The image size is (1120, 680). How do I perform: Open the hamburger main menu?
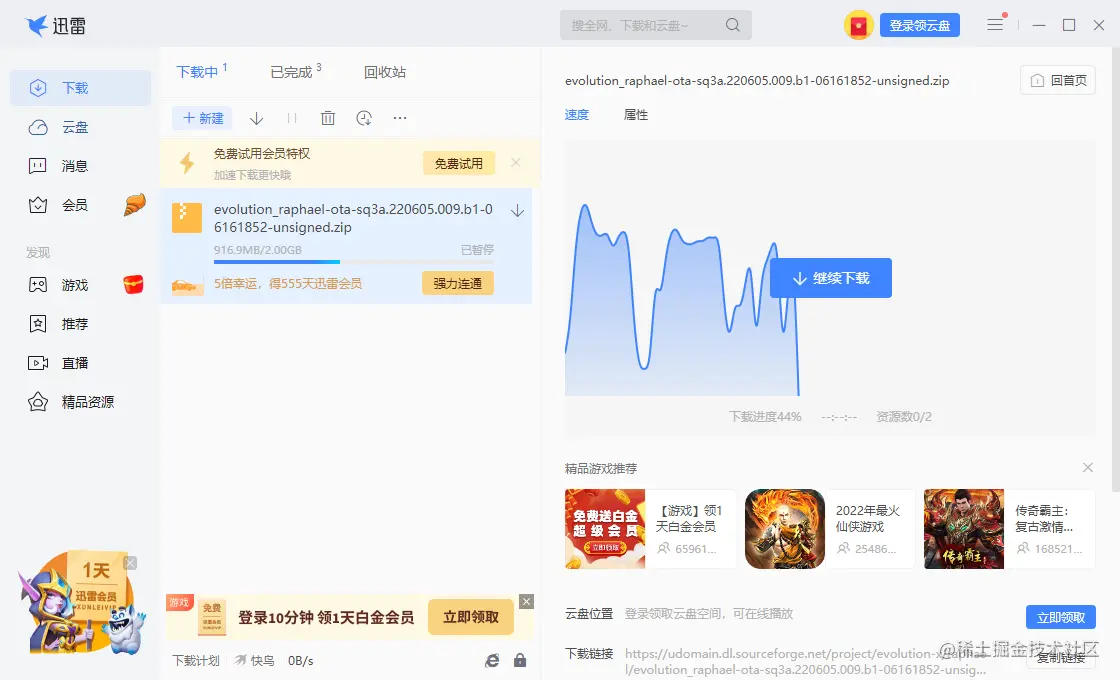point(995,25)
